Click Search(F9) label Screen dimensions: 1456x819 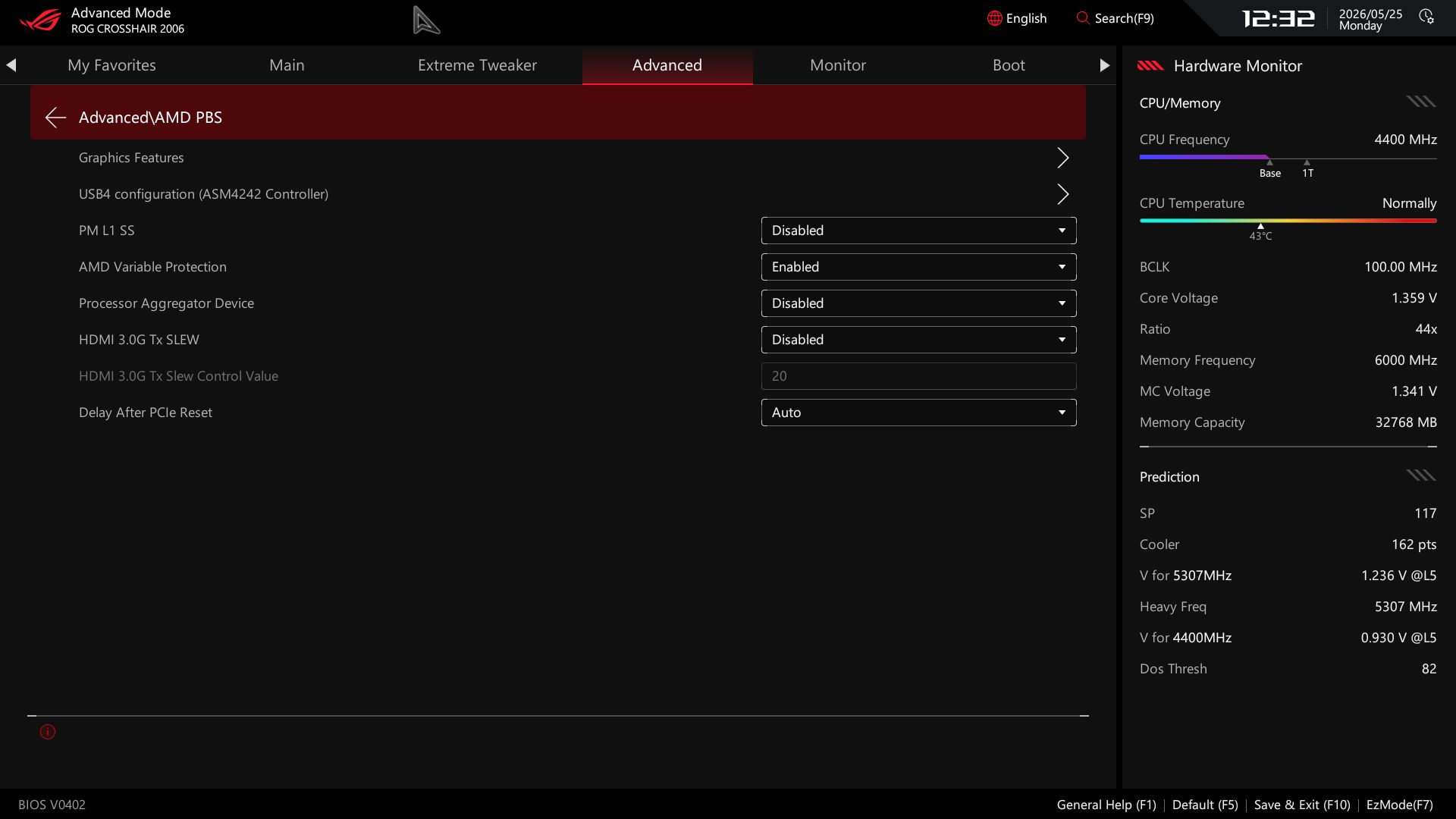[x=1124, y=18]
